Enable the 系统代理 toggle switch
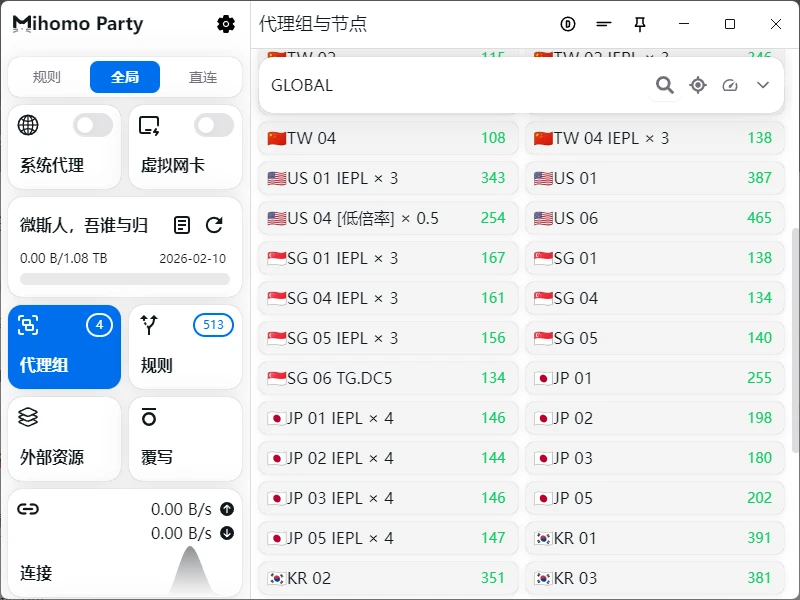 click(93, 125)
